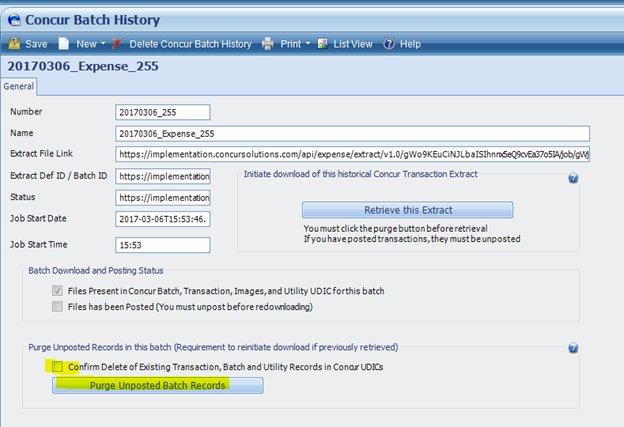
Task: Click the 20170306_Expense_255 record heading
Action: tap(83, 66)
